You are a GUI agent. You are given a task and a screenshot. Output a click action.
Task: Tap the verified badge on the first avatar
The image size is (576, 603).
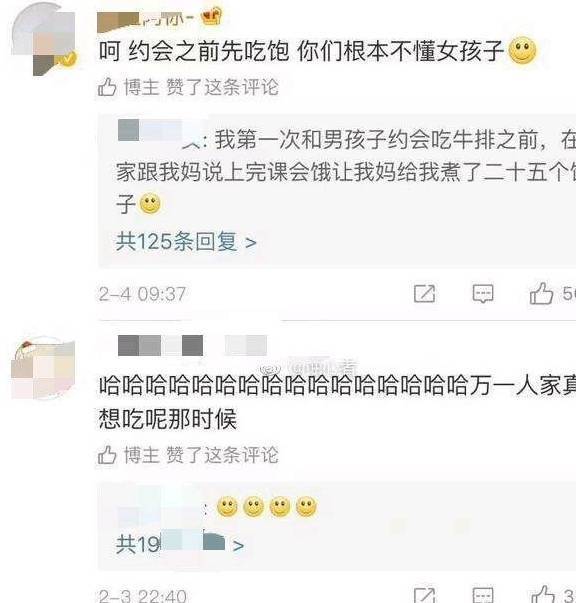pyautogui.click(x=68, y=59)
